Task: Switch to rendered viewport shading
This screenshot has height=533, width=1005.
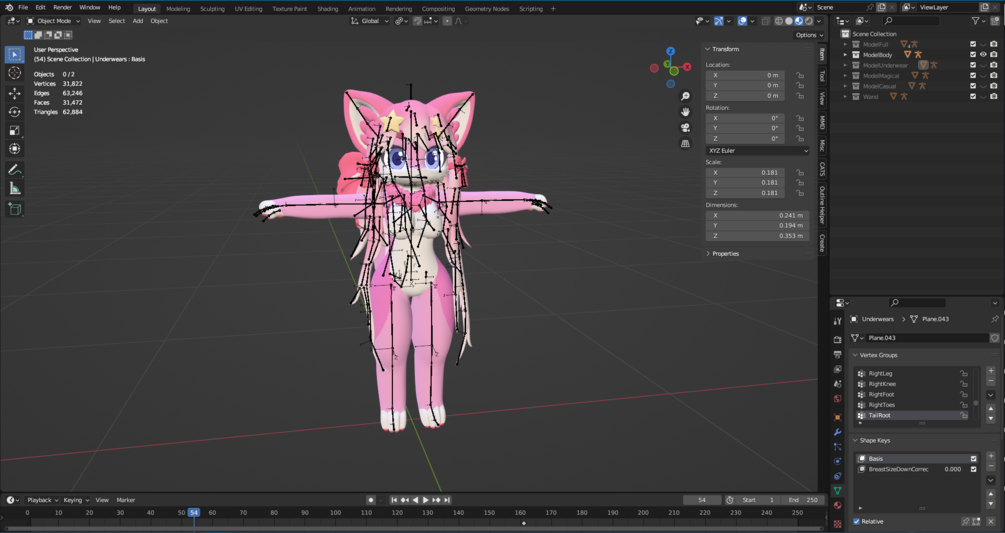Action: pos(809,21)
